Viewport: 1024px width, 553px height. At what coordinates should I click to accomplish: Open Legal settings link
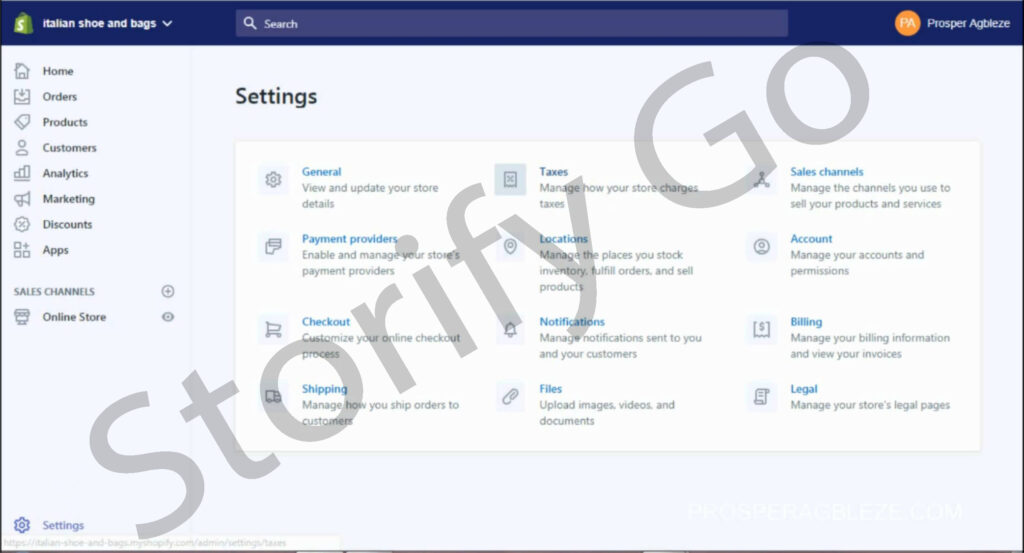click(x=804, y=389)
